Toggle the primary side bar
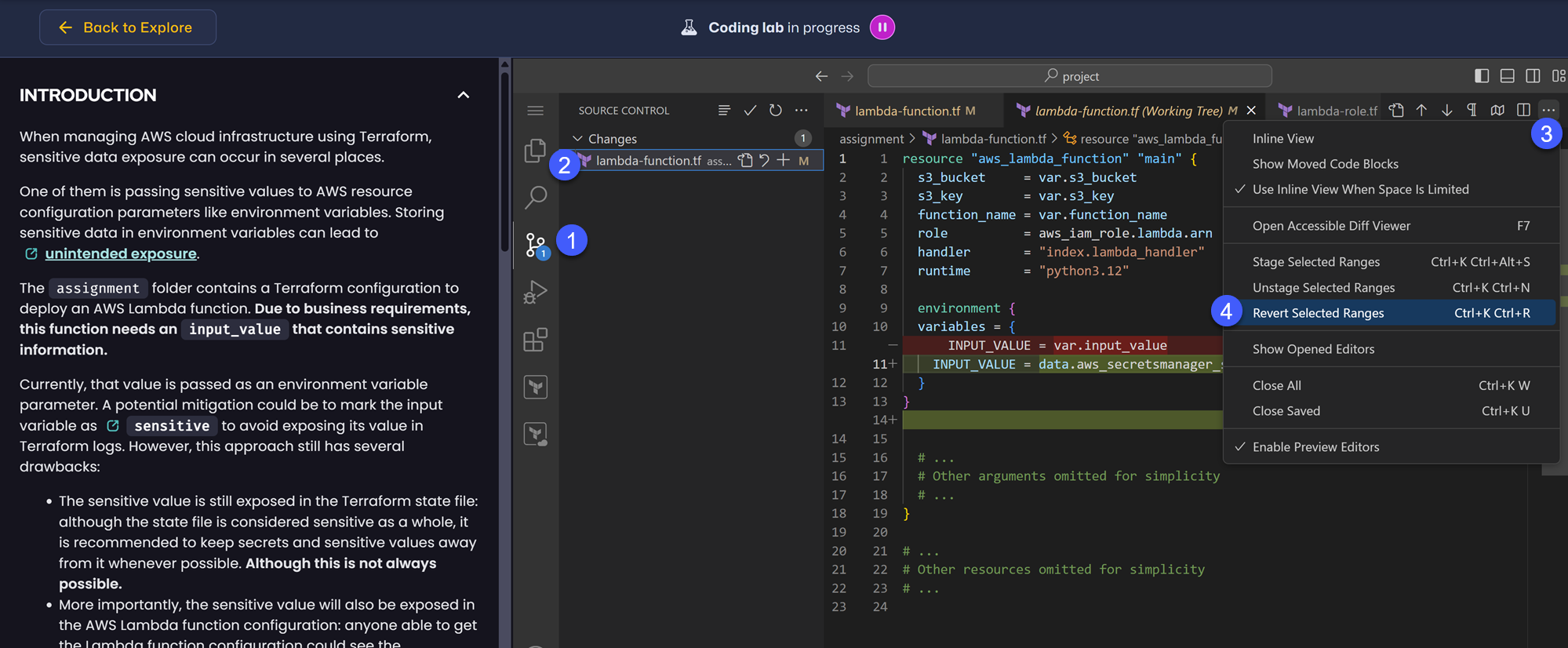Screen dimensions: 1568x648 pyautogui.click(x=1482, y=76)
